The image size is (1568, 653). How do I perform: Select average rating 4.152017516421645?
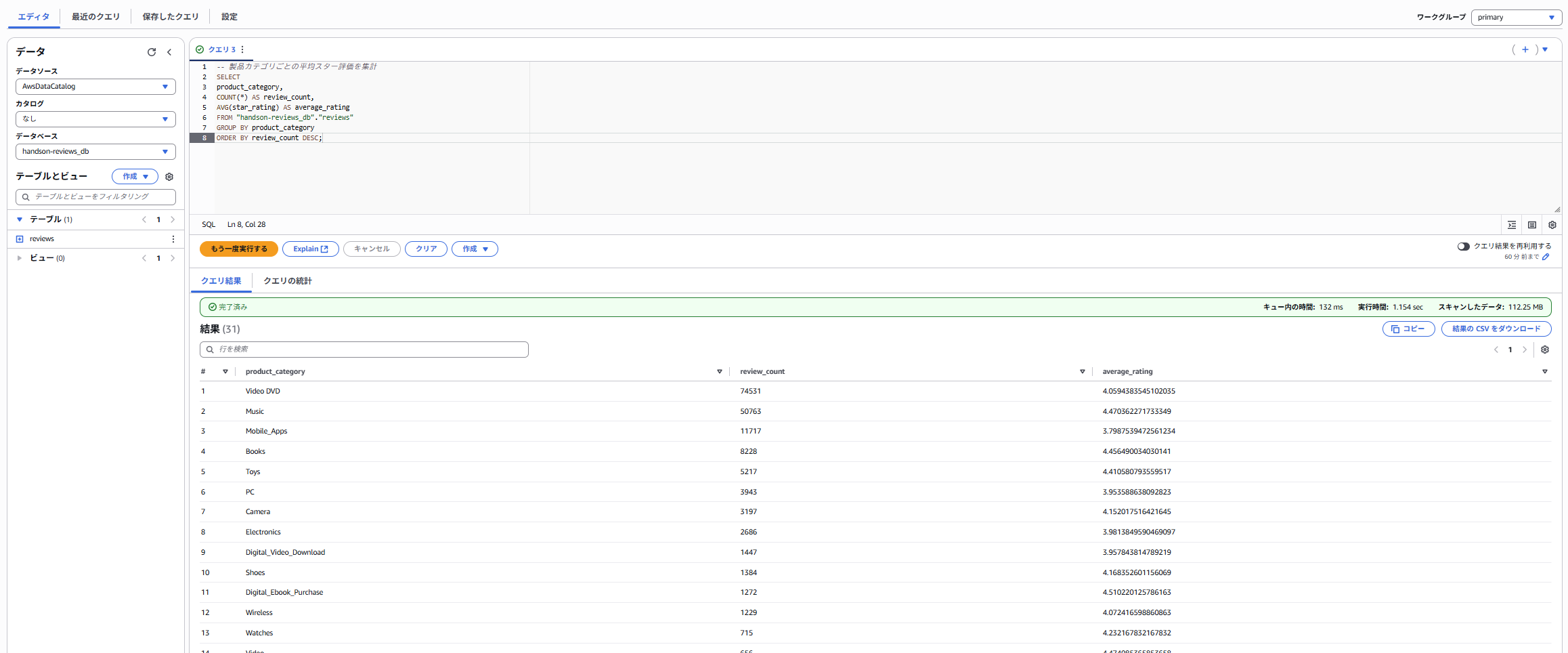pyautogui.click(x=1136, y=512)
